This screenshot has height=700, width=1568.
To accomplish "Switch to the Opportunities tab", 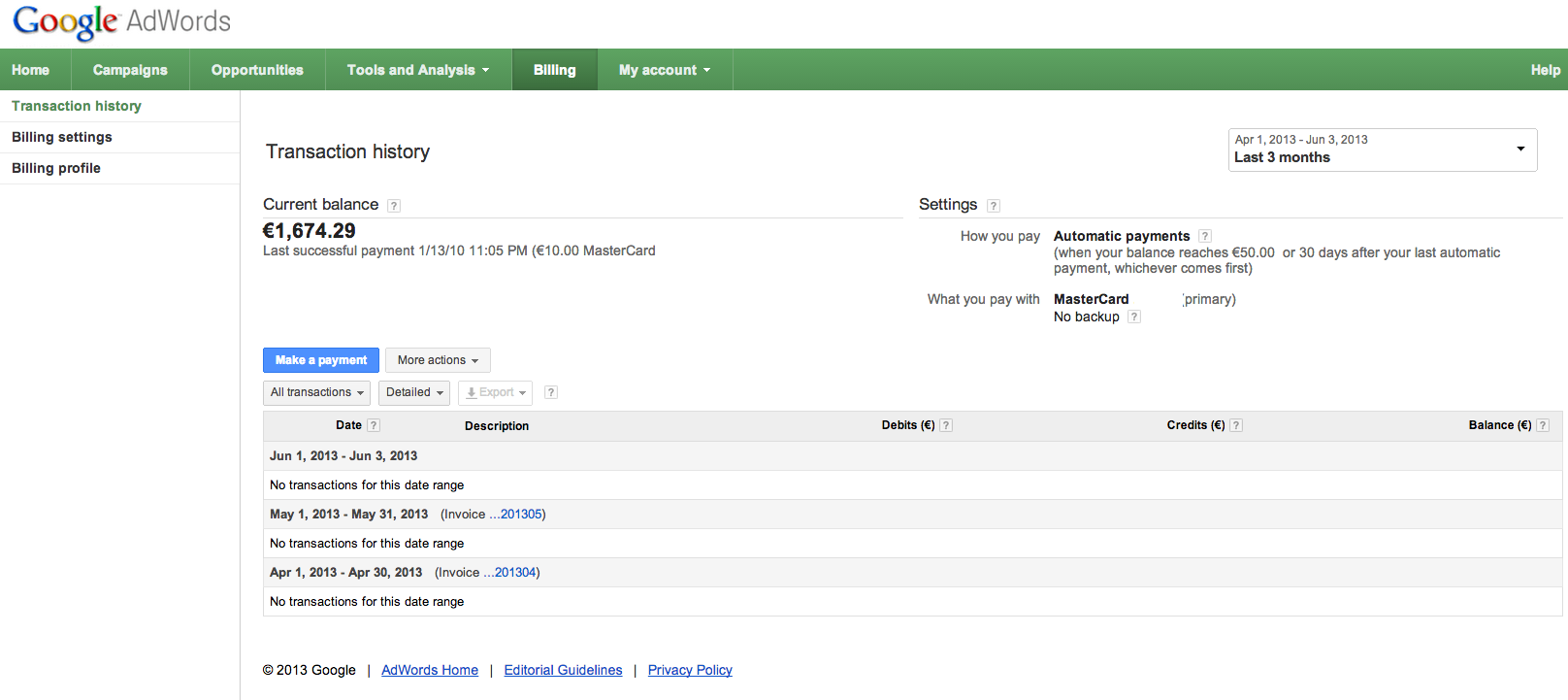I will [257, 70].
